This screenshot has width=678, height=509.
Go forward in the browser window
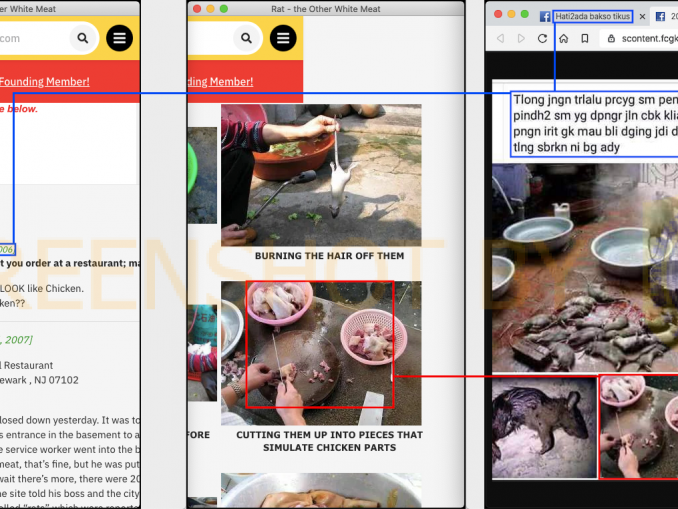(521, 38)
